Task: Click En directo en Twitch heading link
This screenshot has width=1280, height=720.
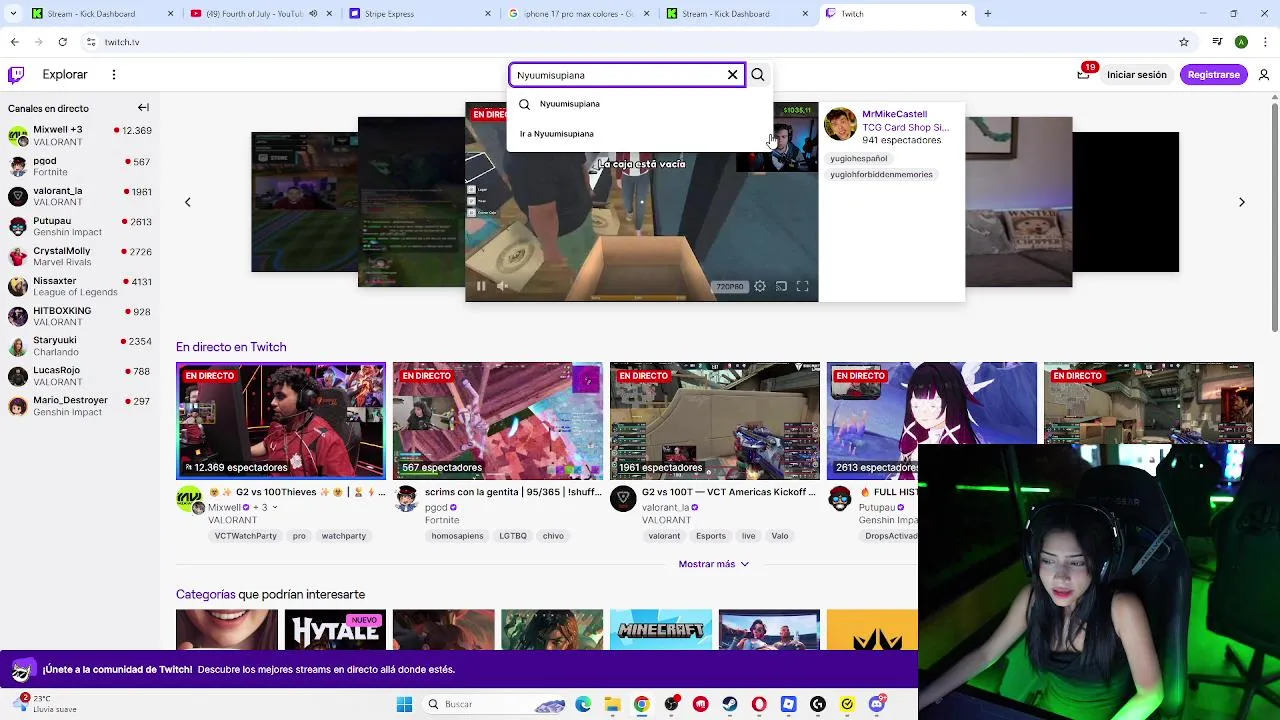Action: click(231, 347)
